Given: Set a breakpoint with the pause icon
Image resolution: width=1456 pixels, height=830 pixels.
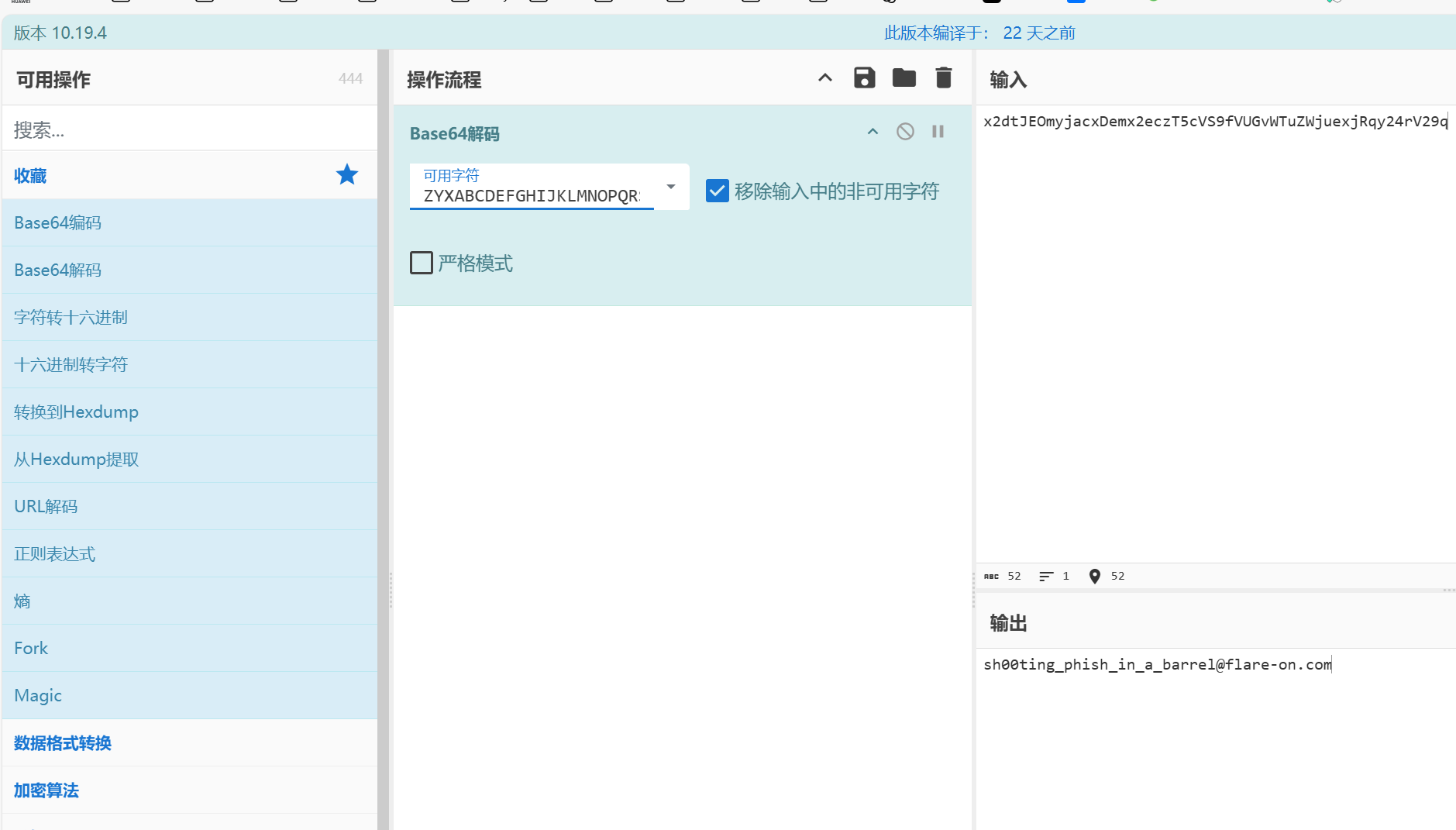Looking at the screenshot, I should click(938, 132).
